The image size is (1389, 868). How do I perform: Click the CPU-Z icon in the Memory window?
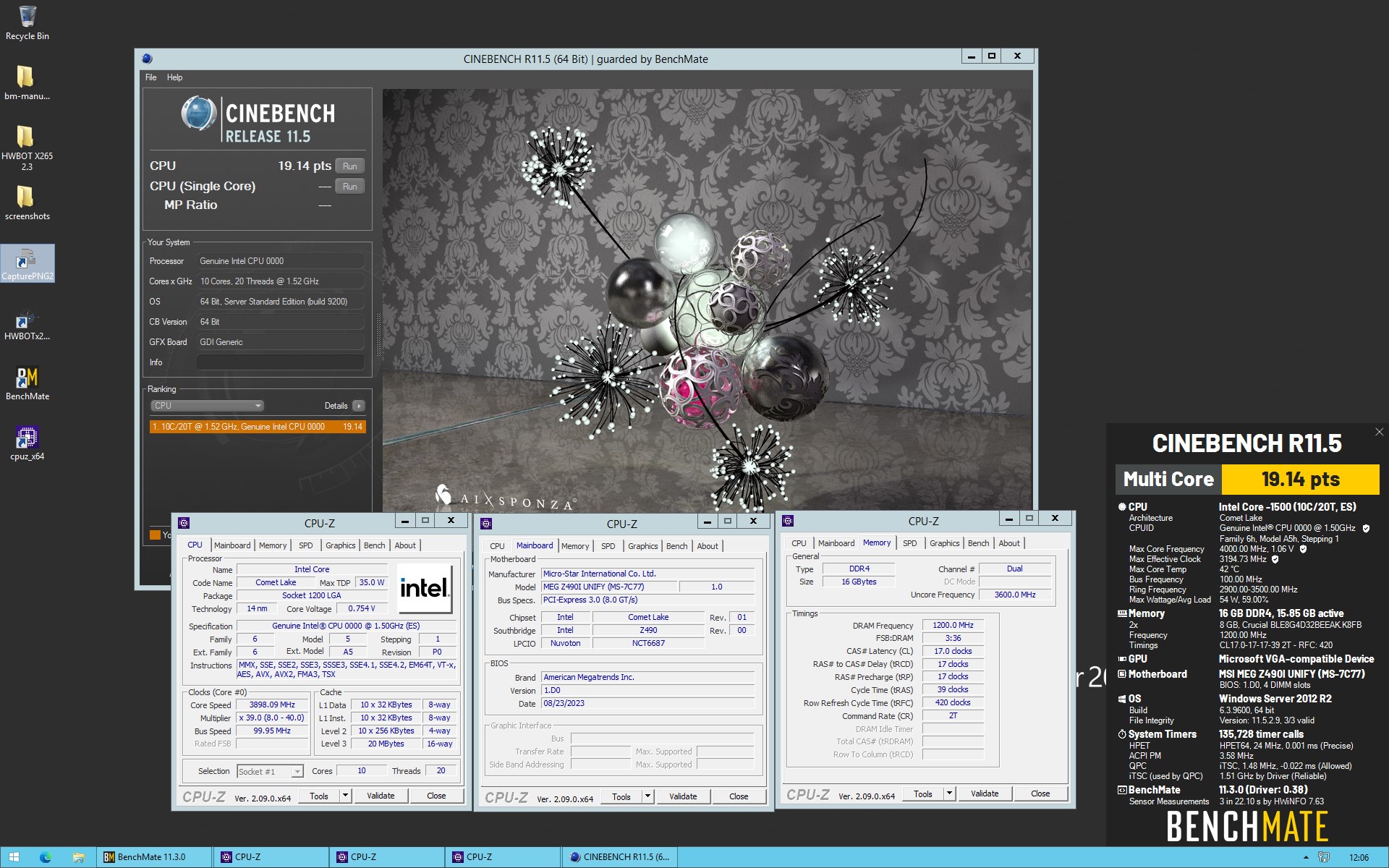click(x=788, y=520)
